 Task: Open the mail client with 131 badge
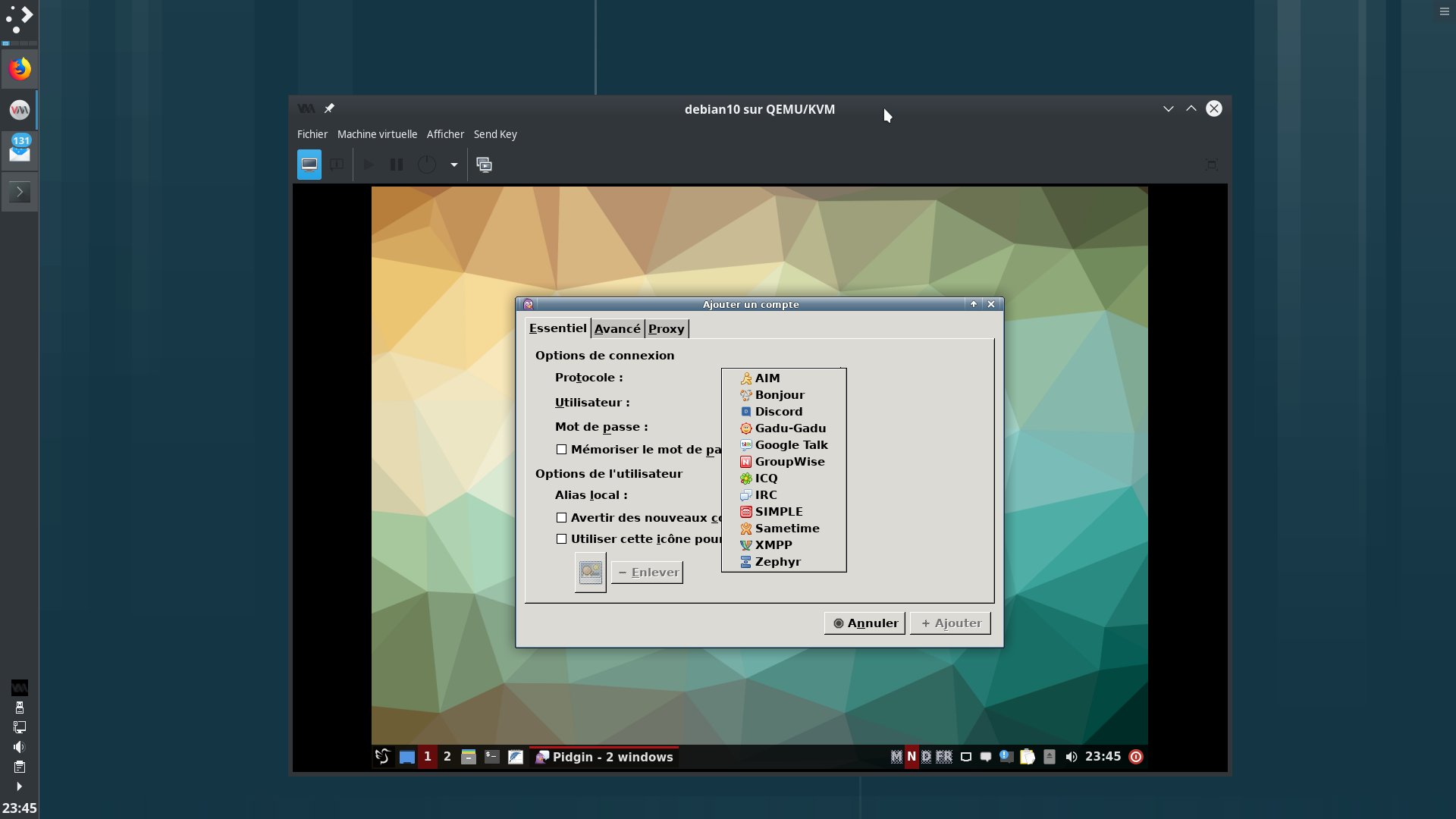(x=20, y=149)
